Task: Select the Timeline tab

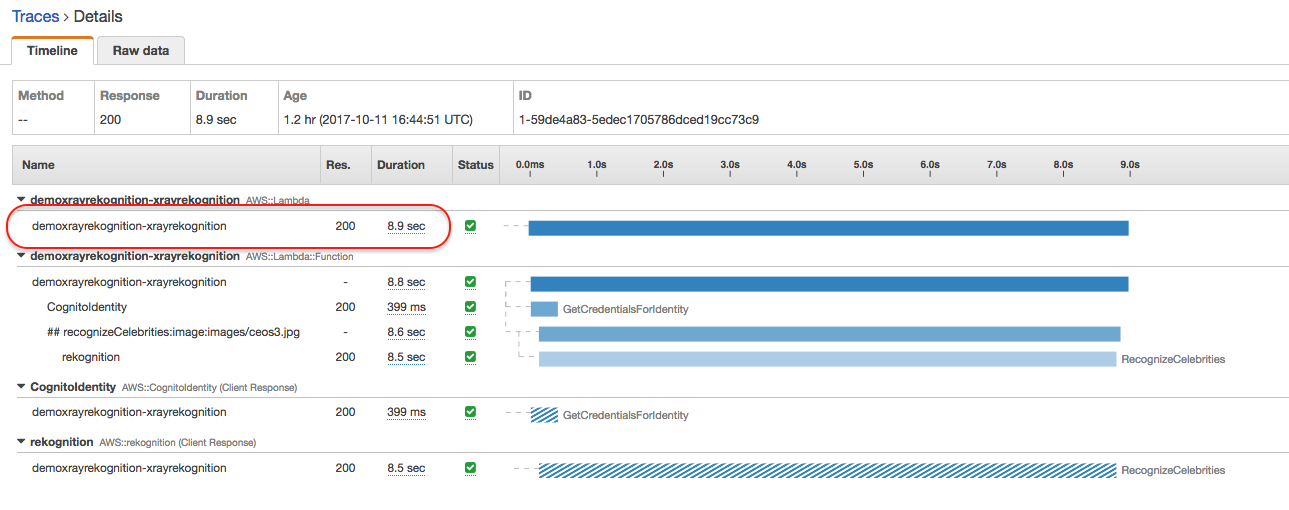Action: click(52, 50)
